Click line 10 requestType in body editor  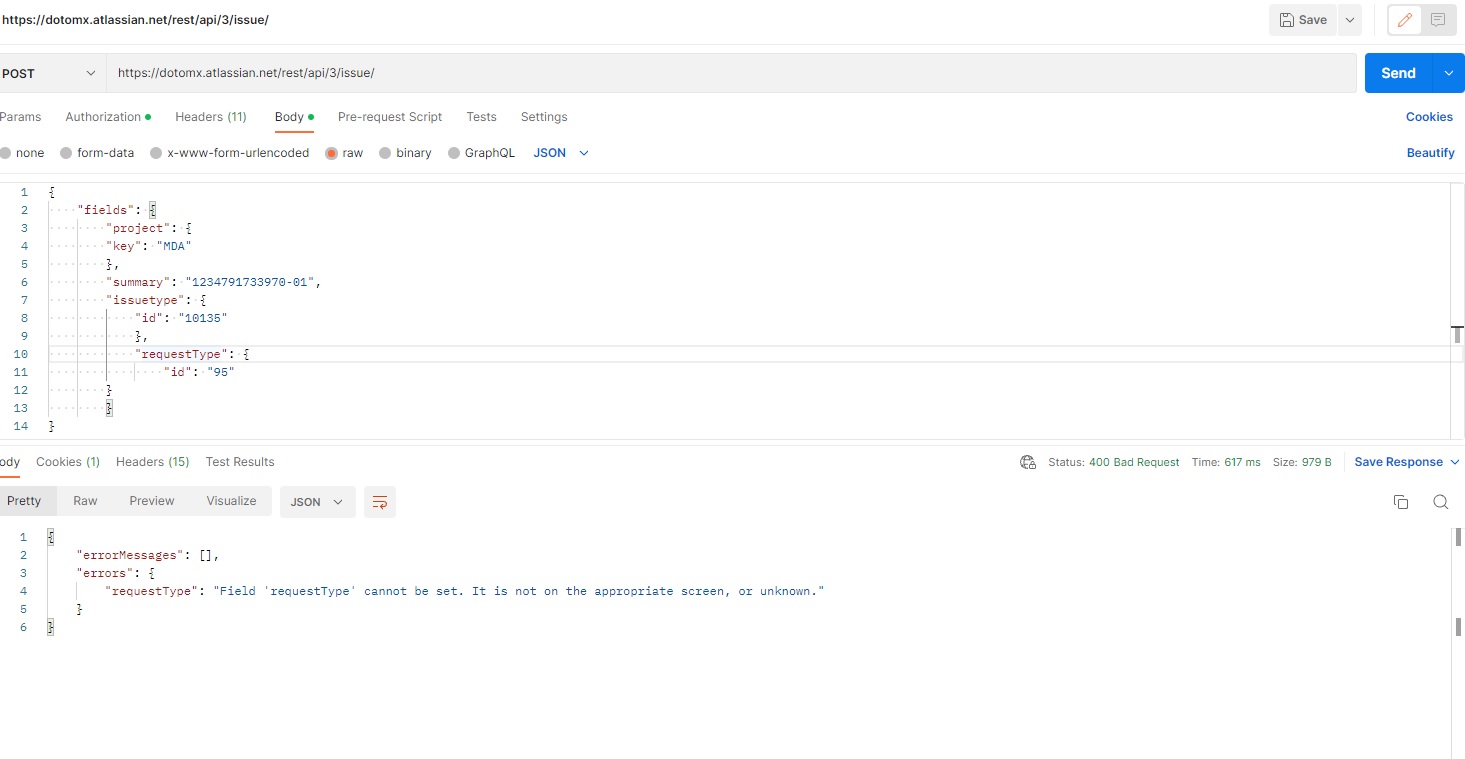click(193, 354)
